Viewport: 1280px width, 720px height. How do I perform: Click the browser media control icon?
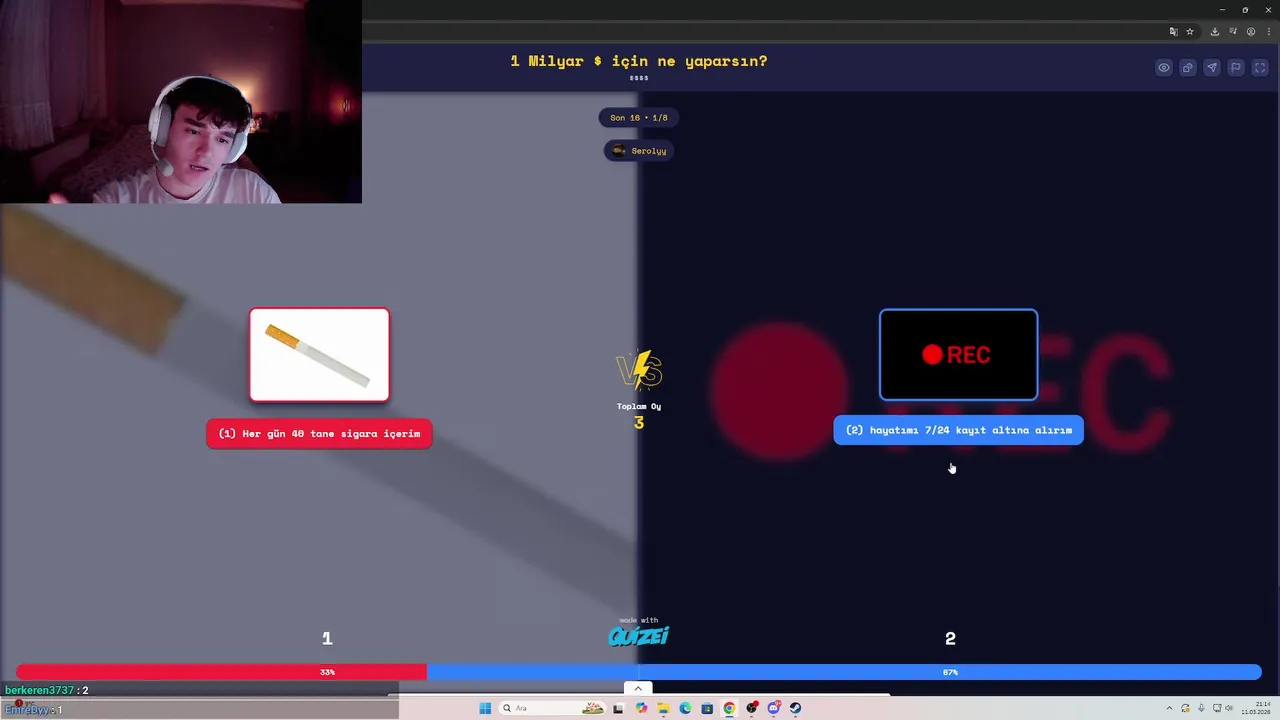[1233, 32]
